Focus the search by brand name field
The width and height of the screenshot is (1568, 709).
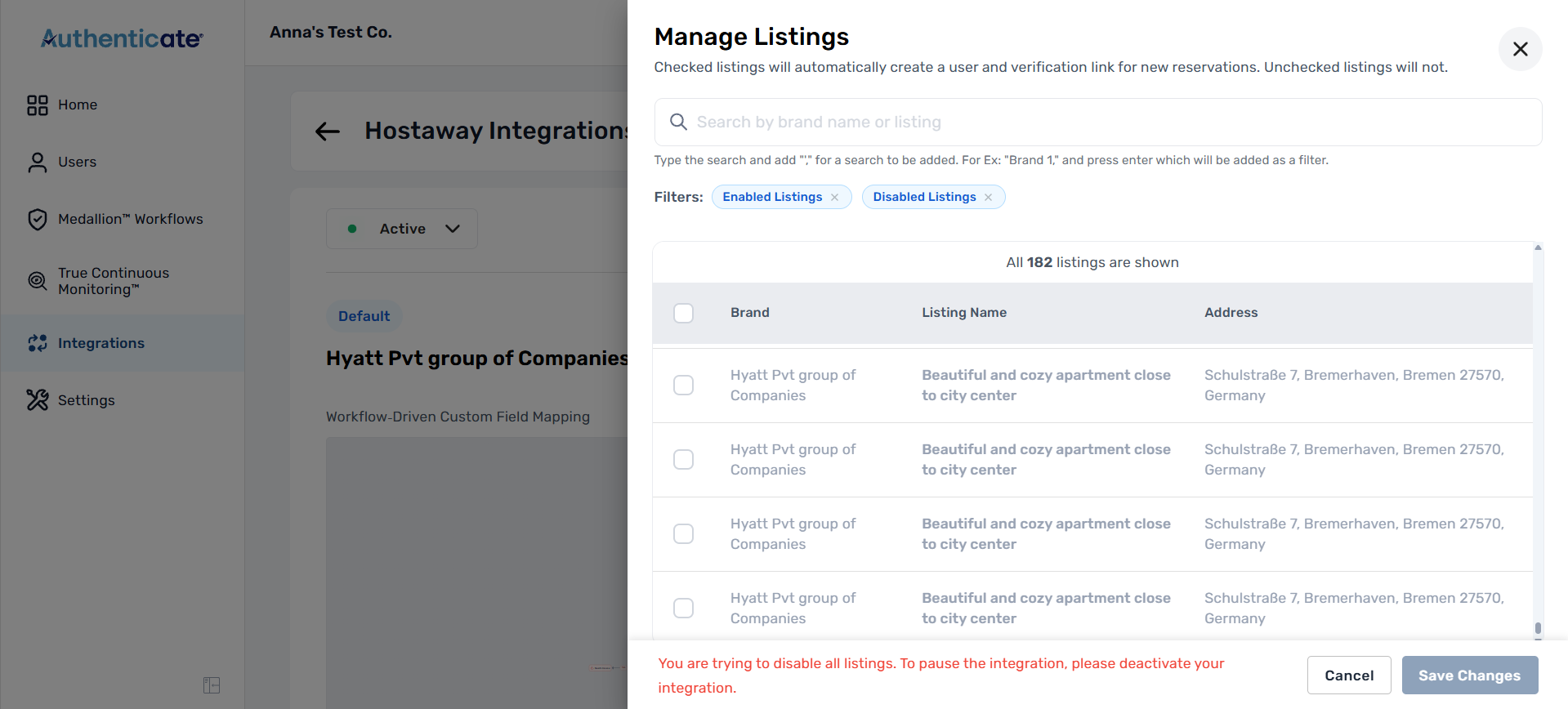tap(1098, 122)
